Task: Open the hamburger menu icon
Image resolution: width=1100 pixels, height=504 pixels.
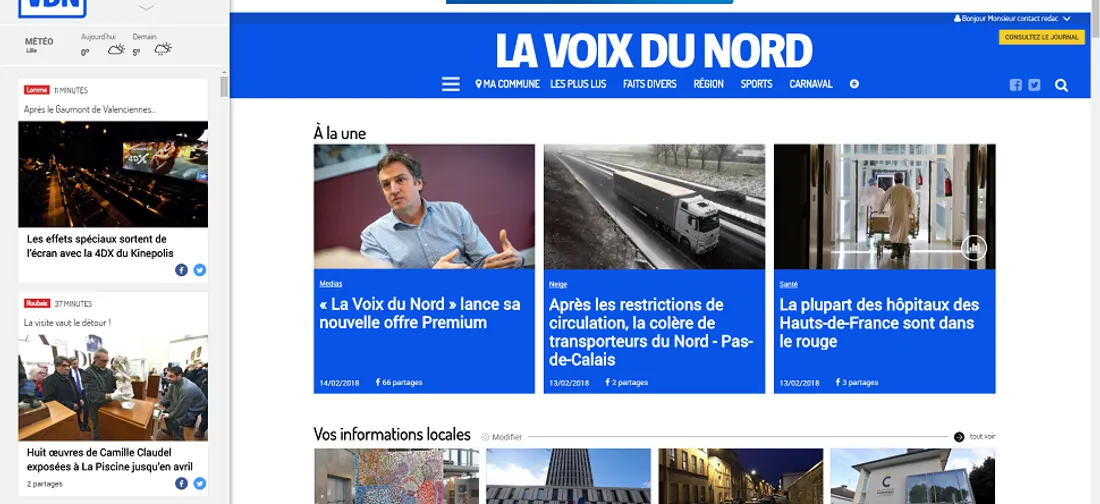Action: point(450,84)
